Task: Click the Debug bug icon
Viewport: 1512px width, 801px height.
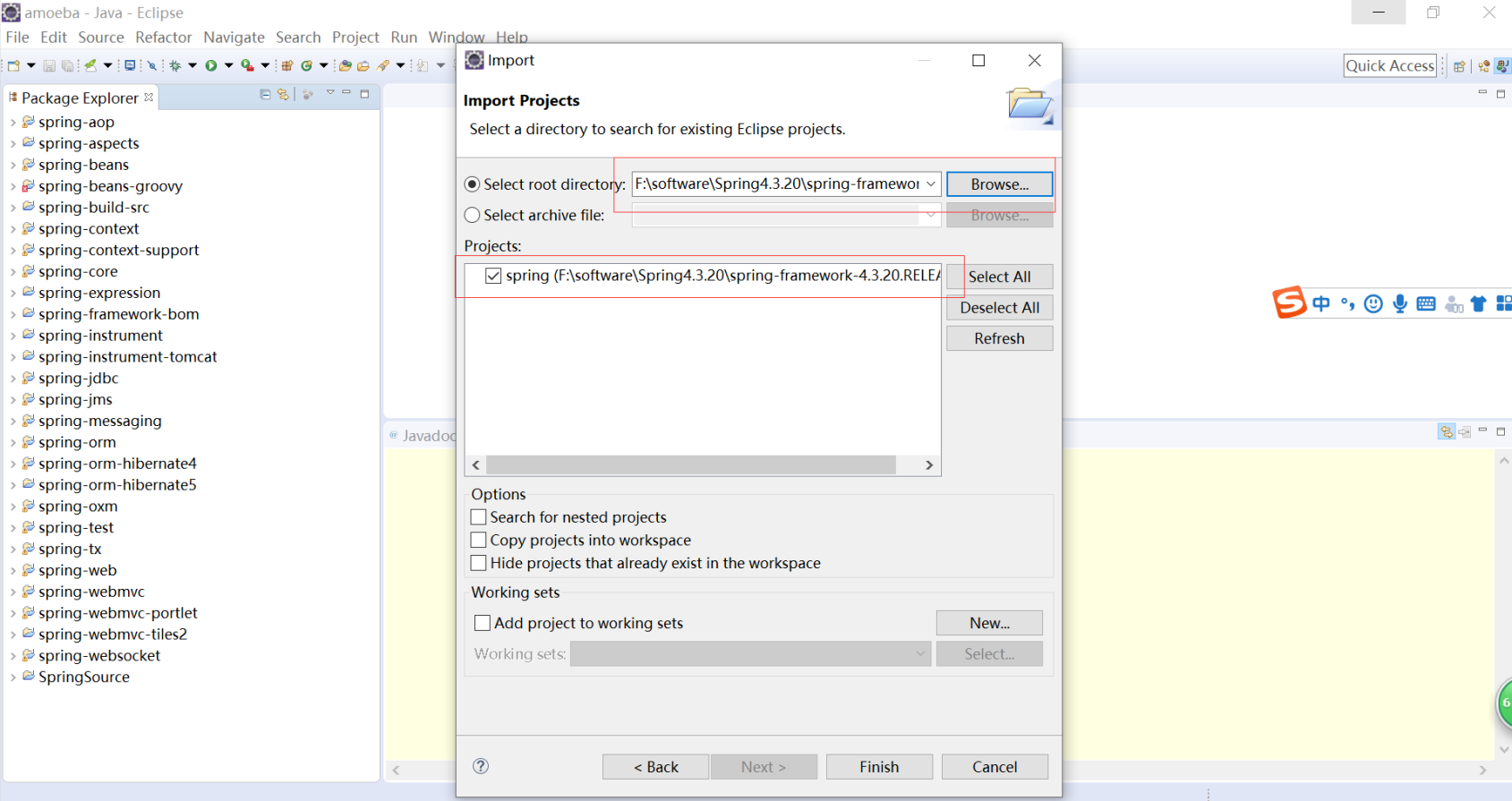Action: click(175, 65)
